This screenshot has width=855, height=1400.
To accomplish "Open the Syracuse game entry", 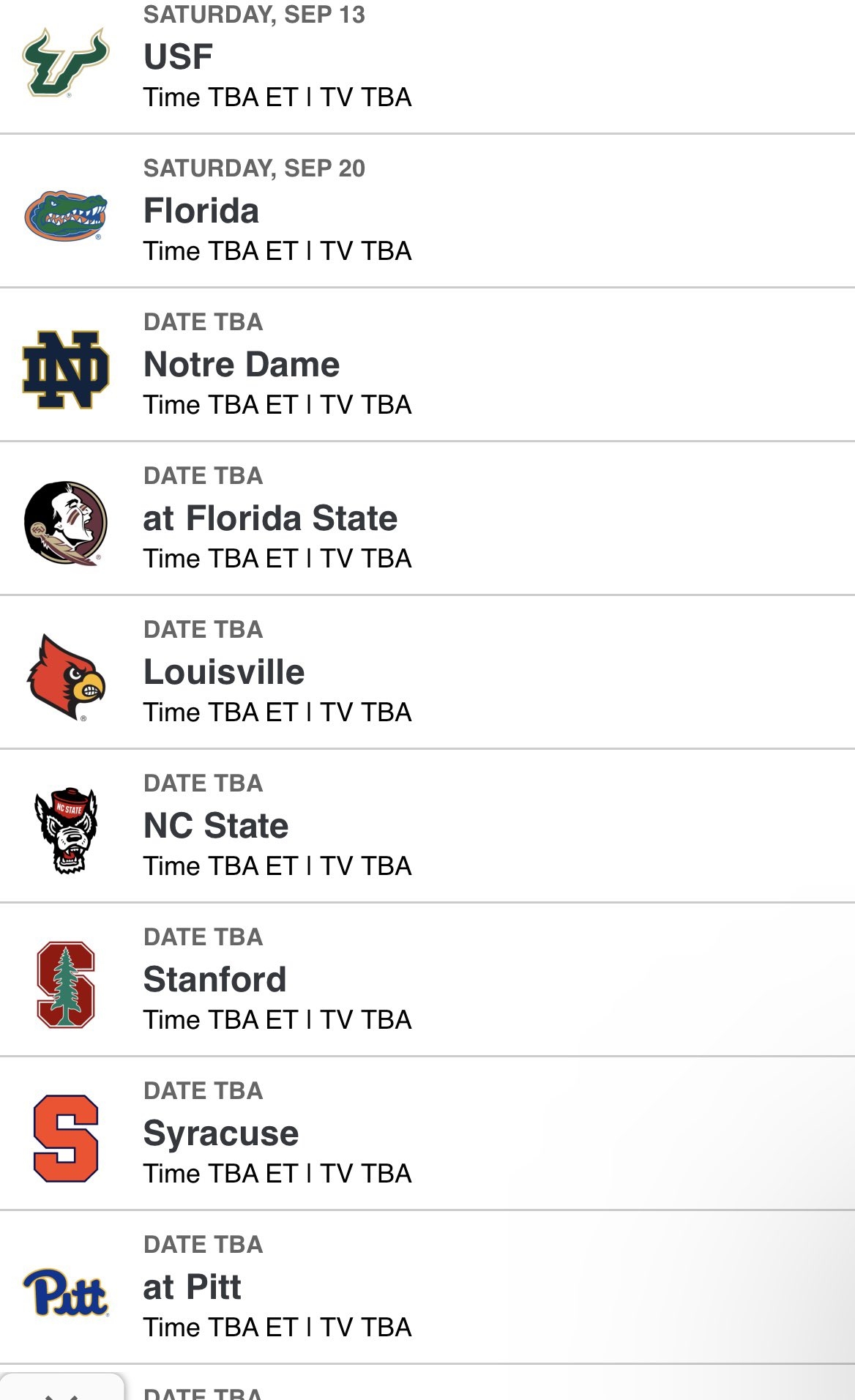I will tap(221, 1133).
